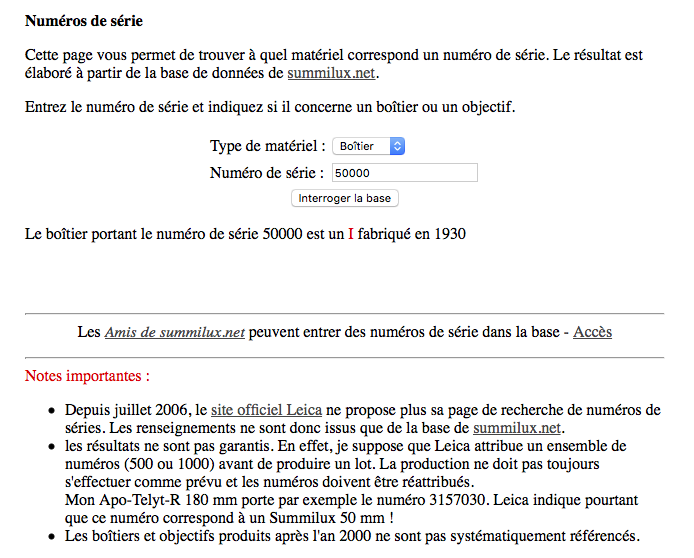Click the note about l'an 2000 products

[x=352, y=536]
